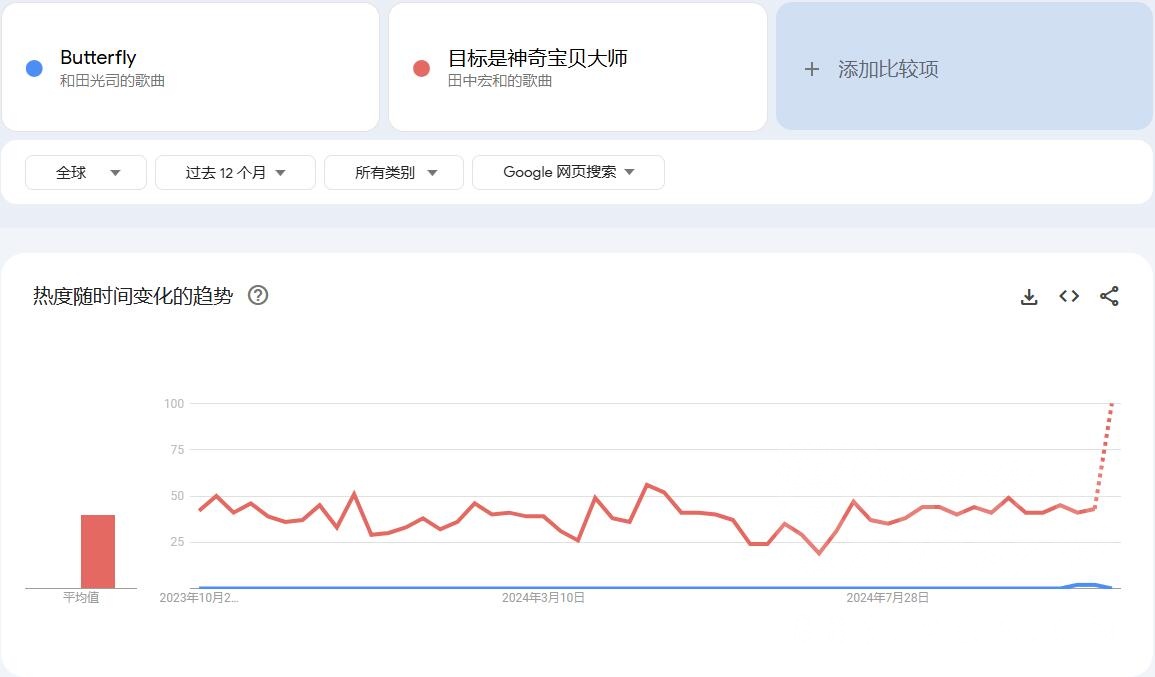Expand the 过去 12 个月 time range dropdown
Image resolution: width=1155 pixels, height=677 pixels.
tap(235, 172)
